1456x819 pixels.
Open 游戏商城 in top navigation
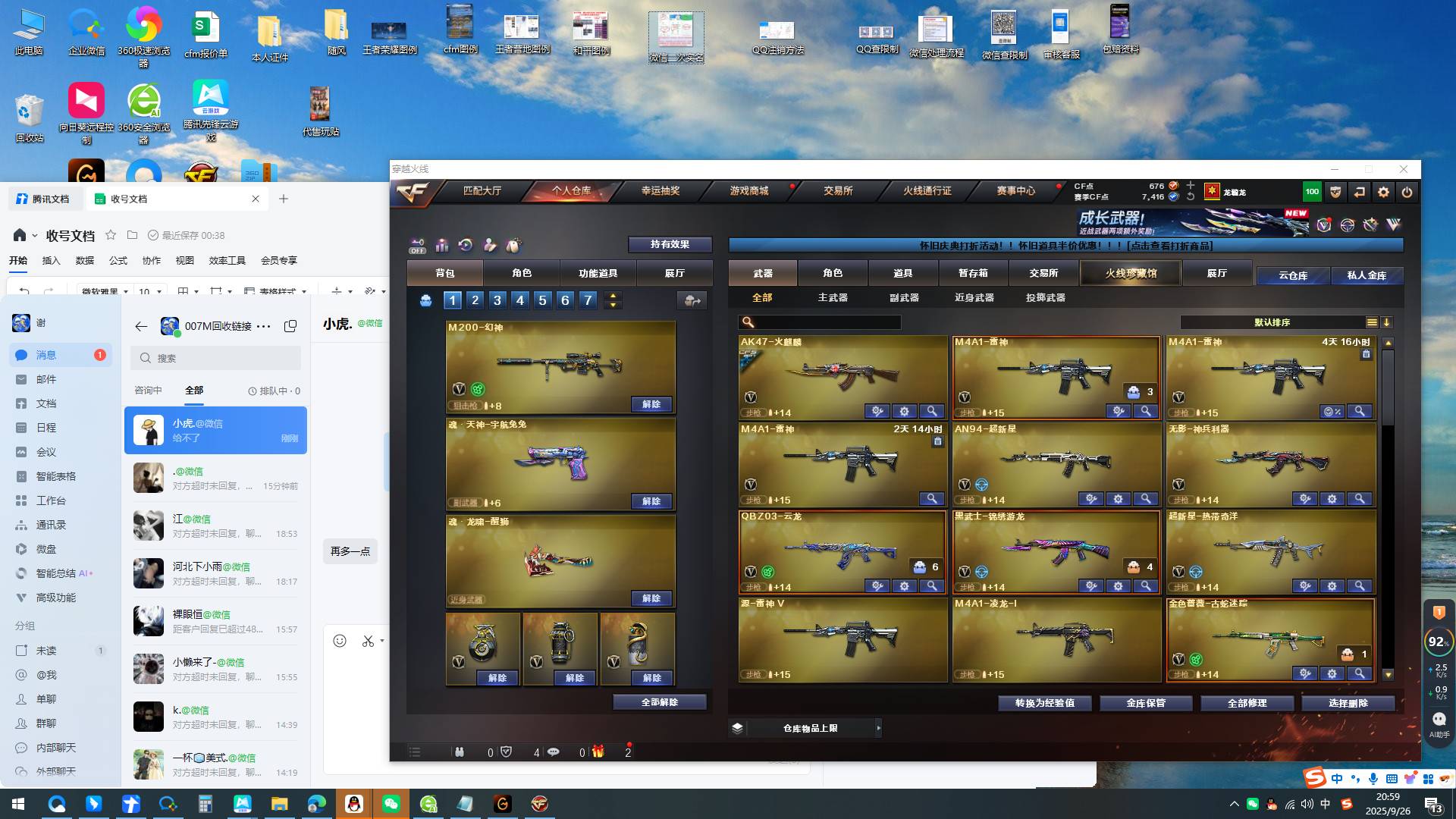[x=748, y=191]
